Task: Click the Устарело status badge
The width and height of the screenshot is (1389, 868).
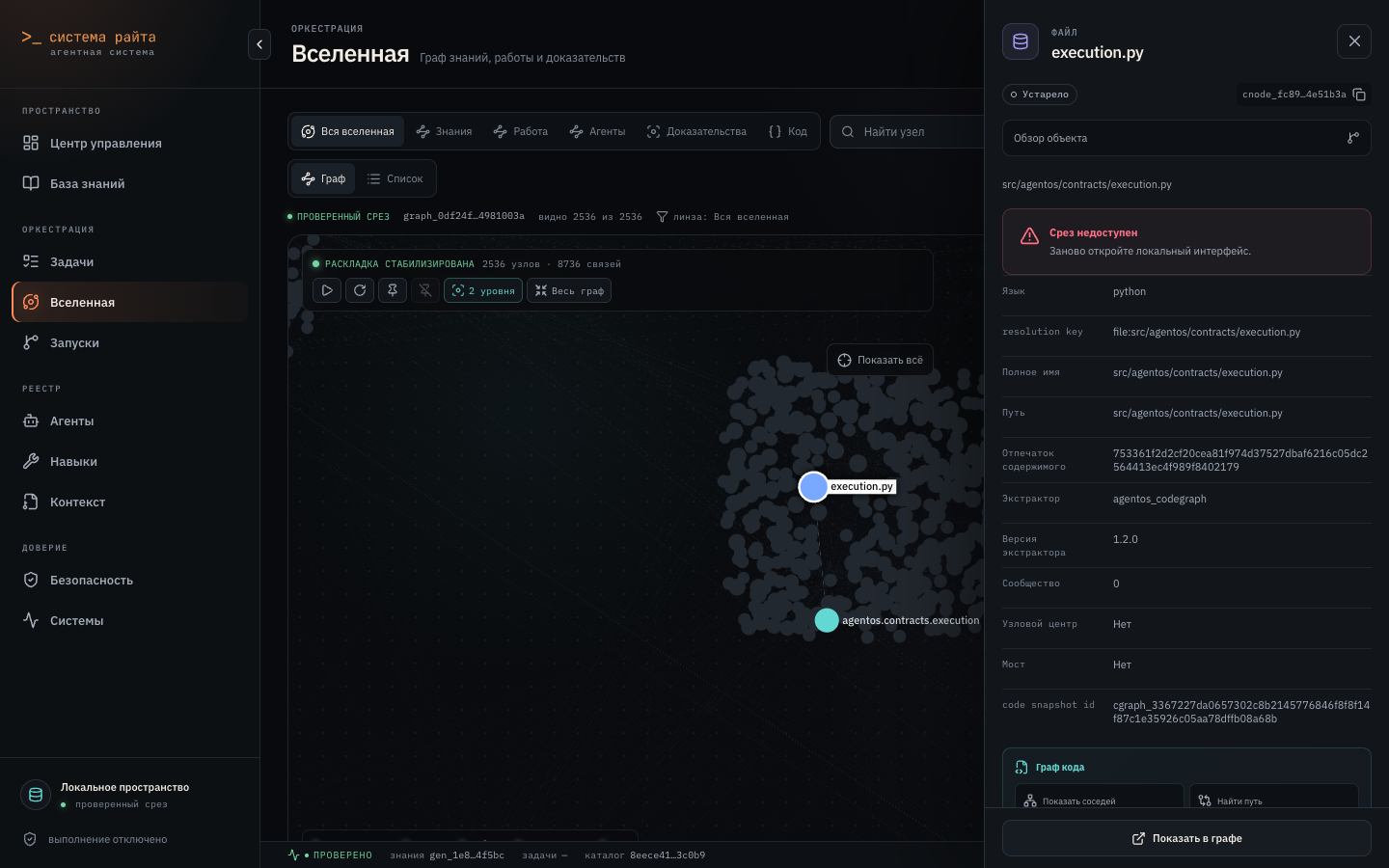Action: click(x=1040, y=95)
